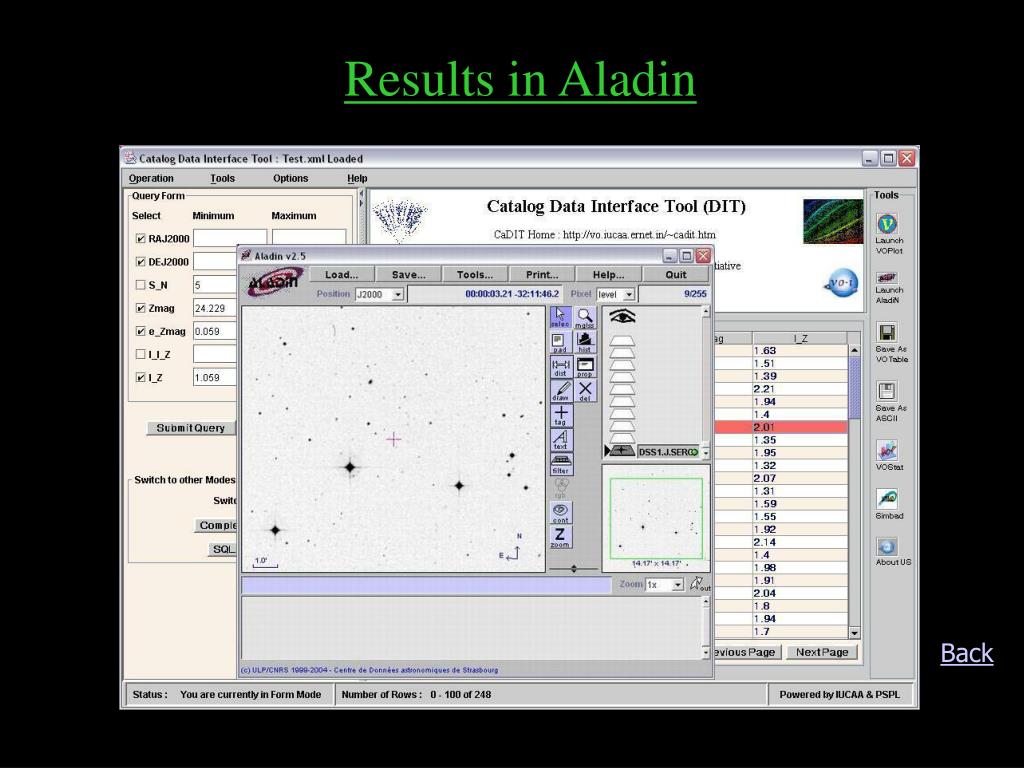This screenshot has height=768, width=1024.
Task: Click the Submit Query button
Action: [x=191, y=428]
